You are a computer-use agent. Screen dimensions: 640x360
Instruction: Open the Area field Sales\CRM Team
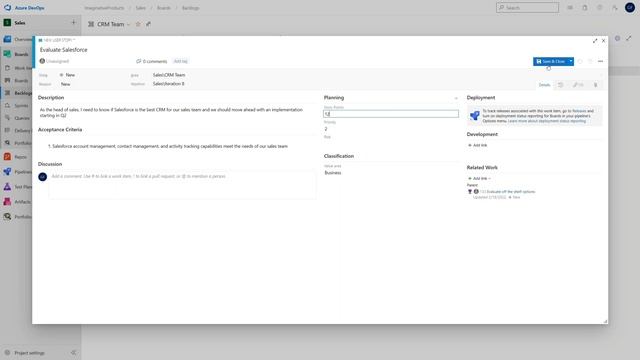point(169,75)
